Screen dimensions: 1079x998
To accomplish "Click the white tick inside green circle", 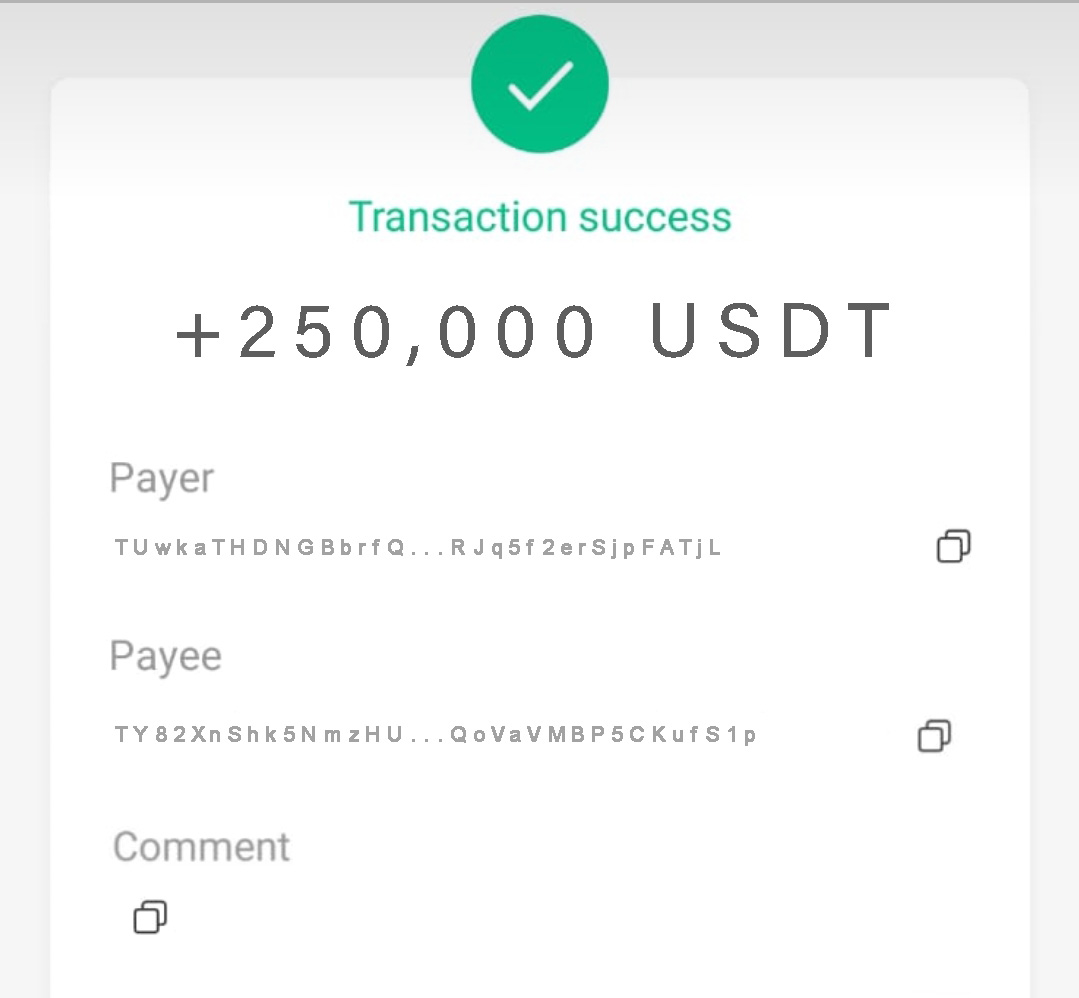I will (x=540, y=85).
